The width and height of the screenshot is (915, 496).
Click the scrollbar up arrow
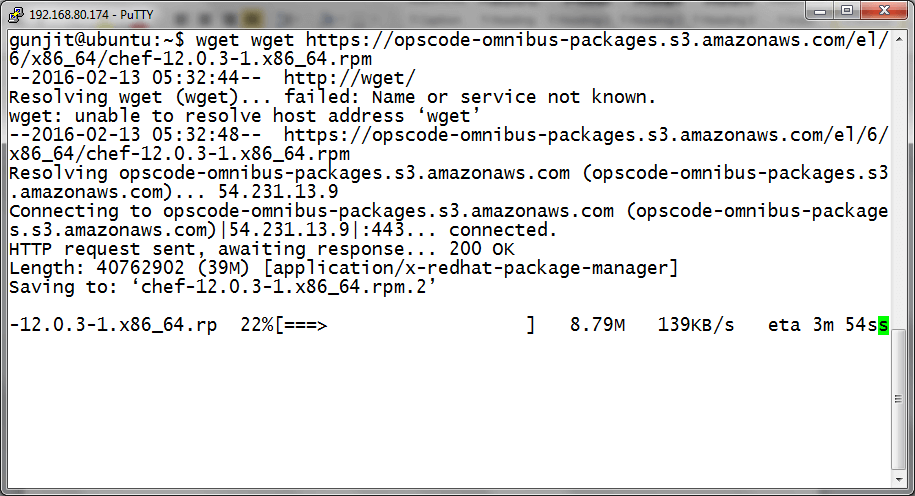[896, 38]
